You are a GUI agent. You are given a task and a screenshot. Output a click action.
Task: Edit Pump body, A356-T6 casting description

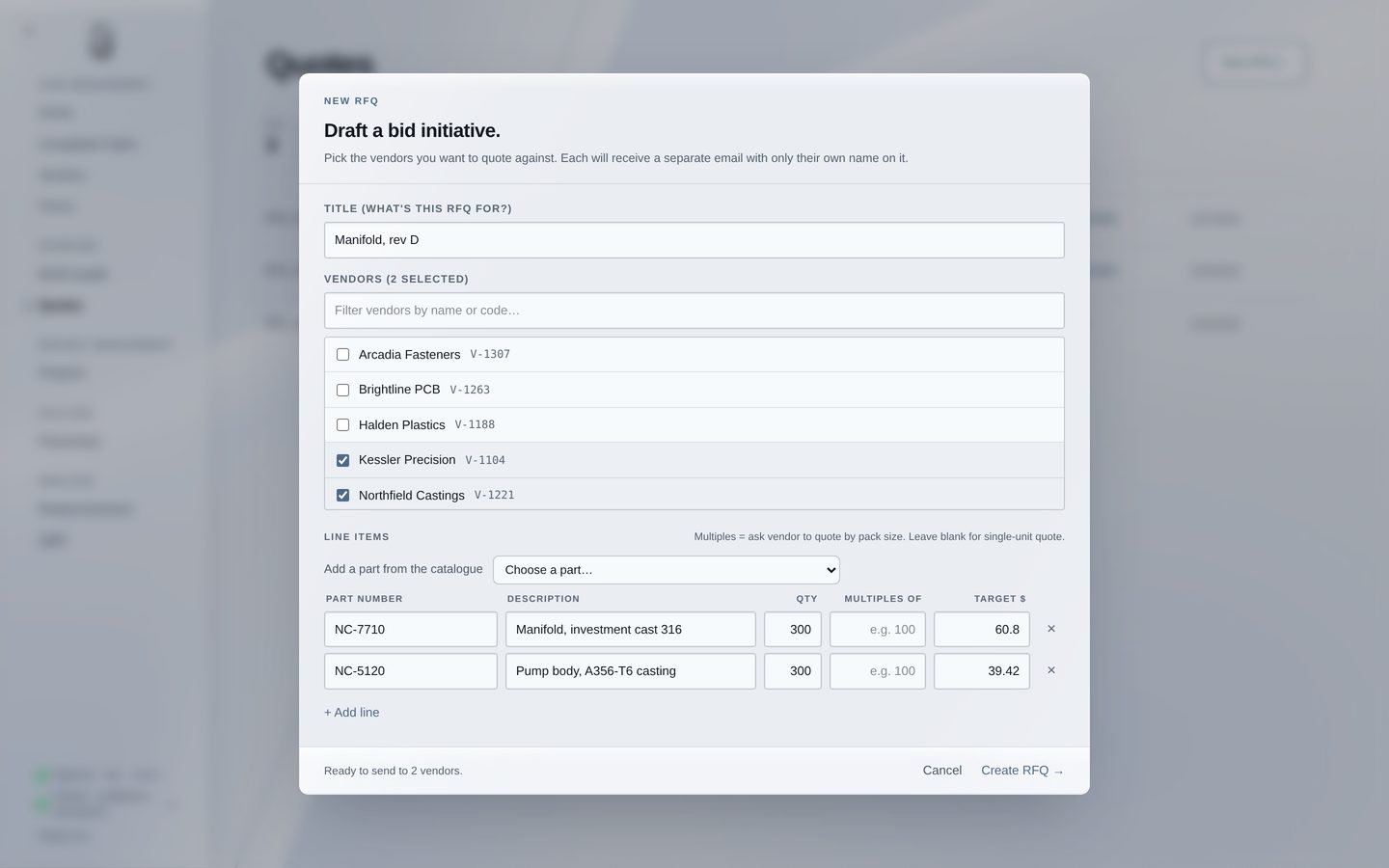coord(631,671)
